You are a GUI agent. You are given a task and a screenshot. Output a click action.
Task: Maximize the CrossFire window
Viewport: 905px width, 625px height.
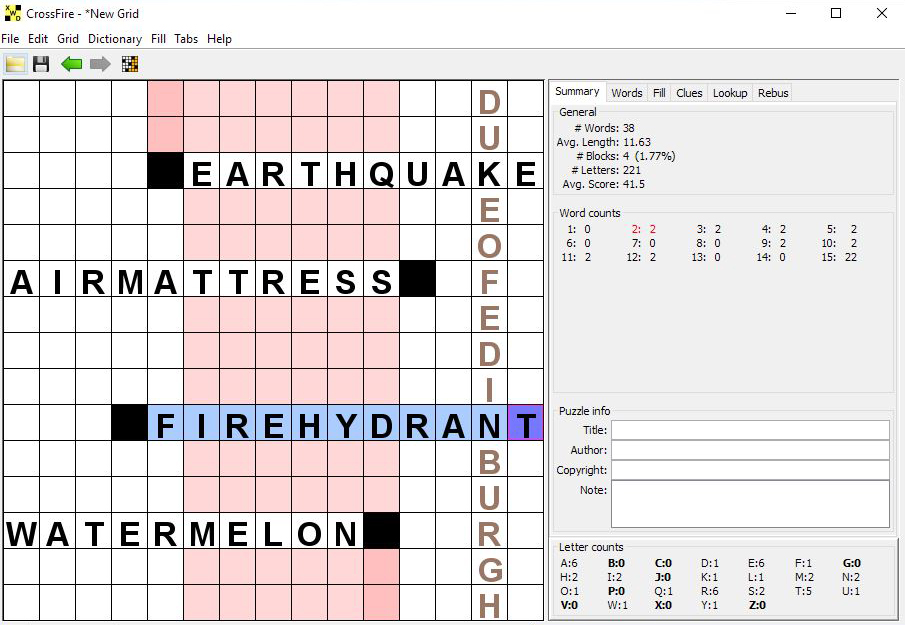pyautogui.click(x=836, y=14)
